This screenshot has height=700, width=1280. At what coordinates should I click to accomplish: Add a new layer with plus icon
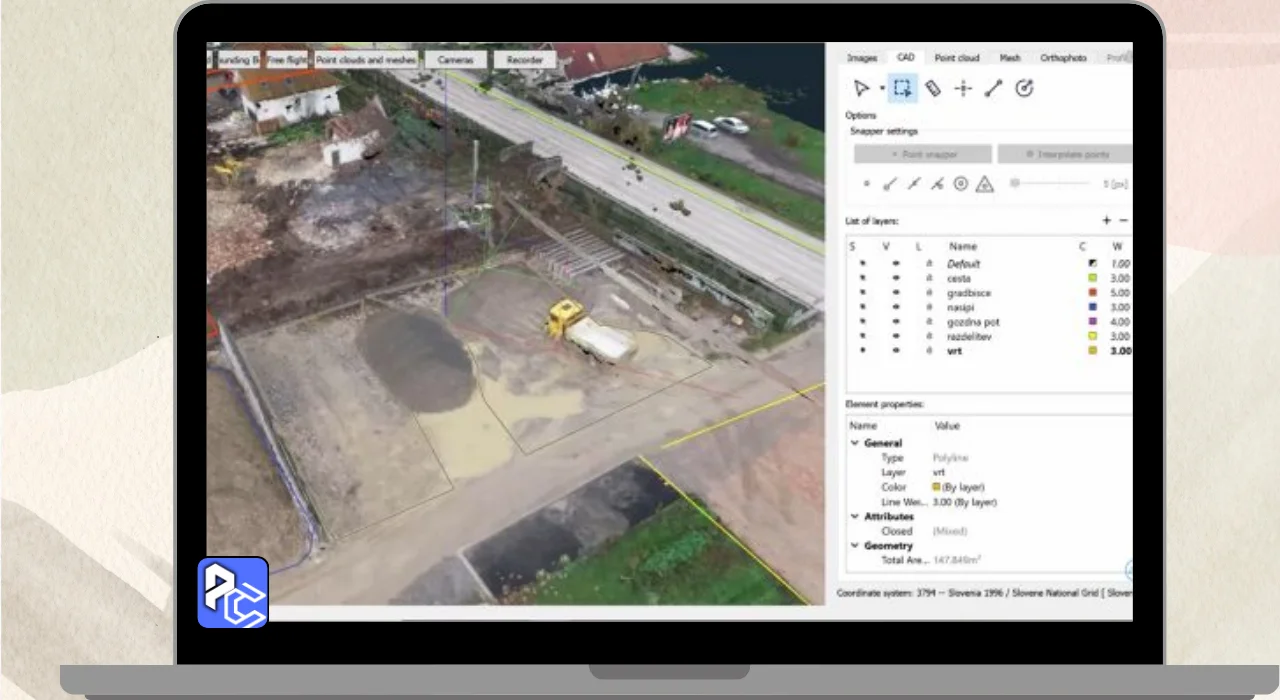coord(1106,221)
